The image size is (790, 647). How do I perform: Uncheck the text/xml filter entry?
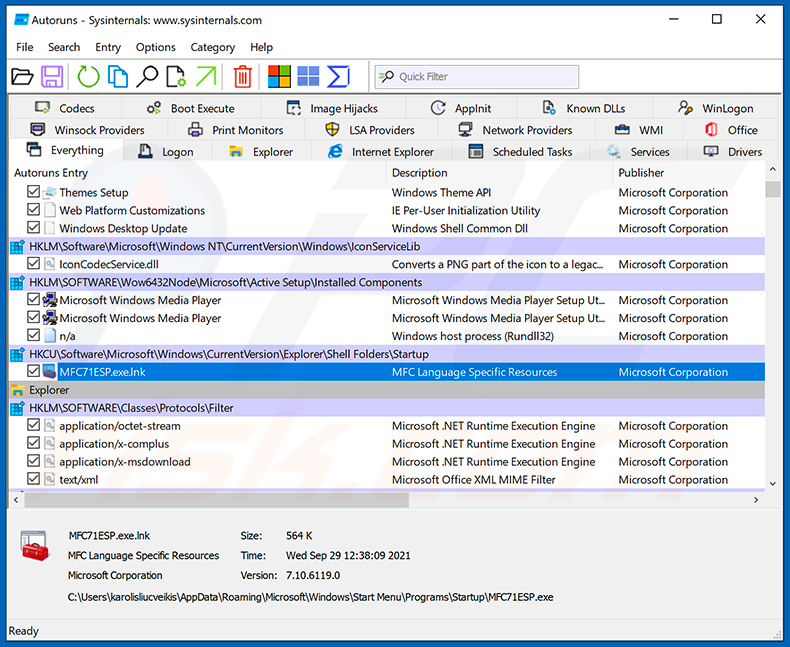(x=33, y=479)
